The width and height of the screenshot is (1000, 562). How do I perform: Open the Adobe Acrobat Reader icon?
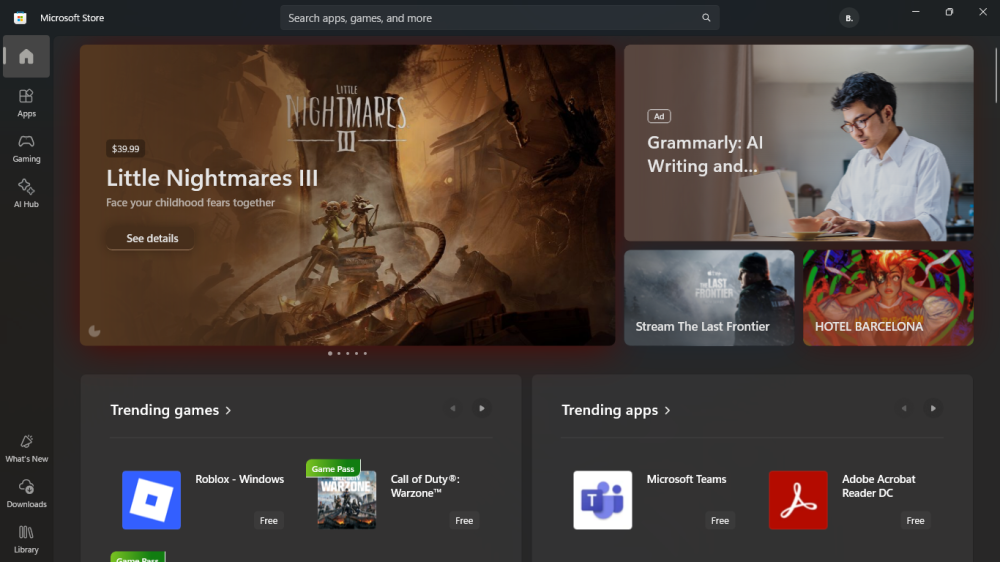[798, 500]
